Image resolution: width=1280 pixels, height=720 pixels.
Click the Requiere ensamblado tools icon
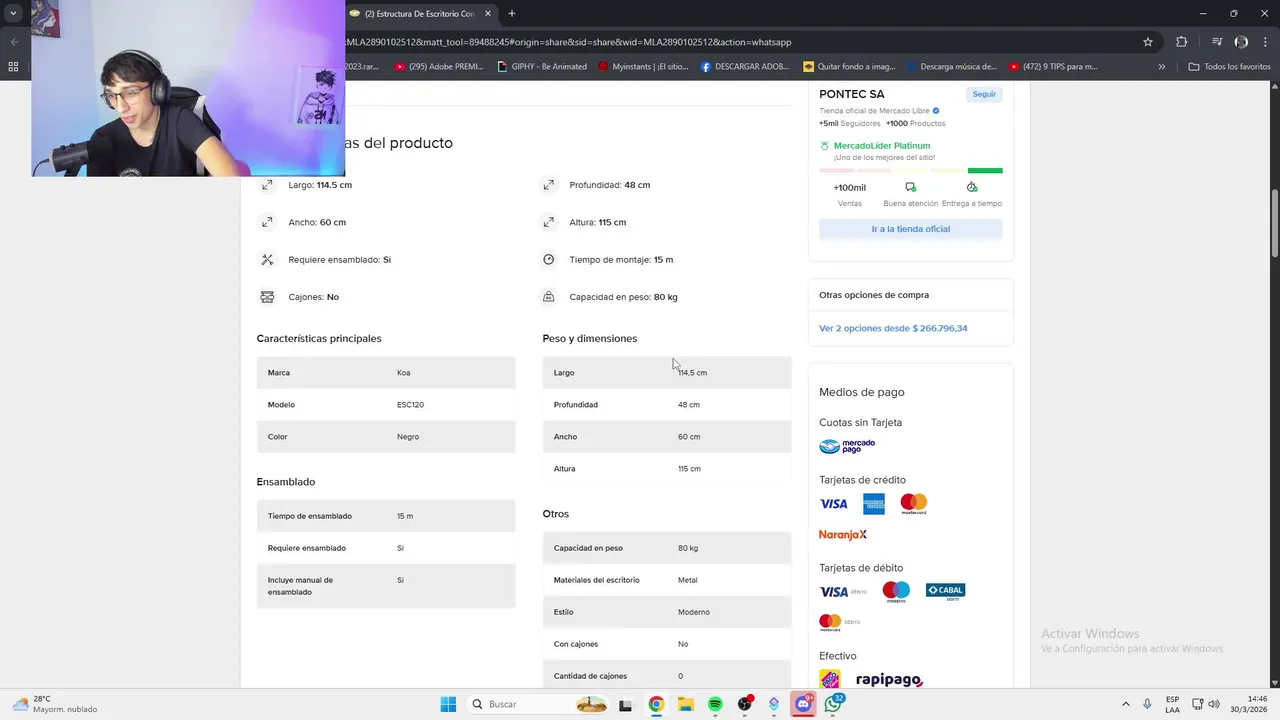click(267, 260)
